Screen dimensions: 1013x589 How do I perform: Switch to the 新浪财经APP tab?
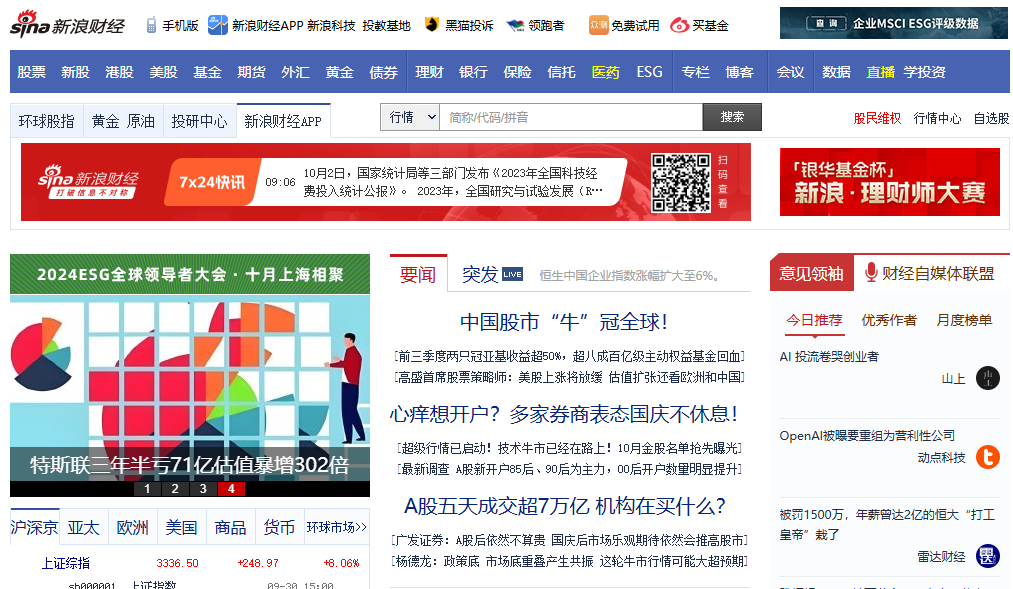click(x=283, y=121)
